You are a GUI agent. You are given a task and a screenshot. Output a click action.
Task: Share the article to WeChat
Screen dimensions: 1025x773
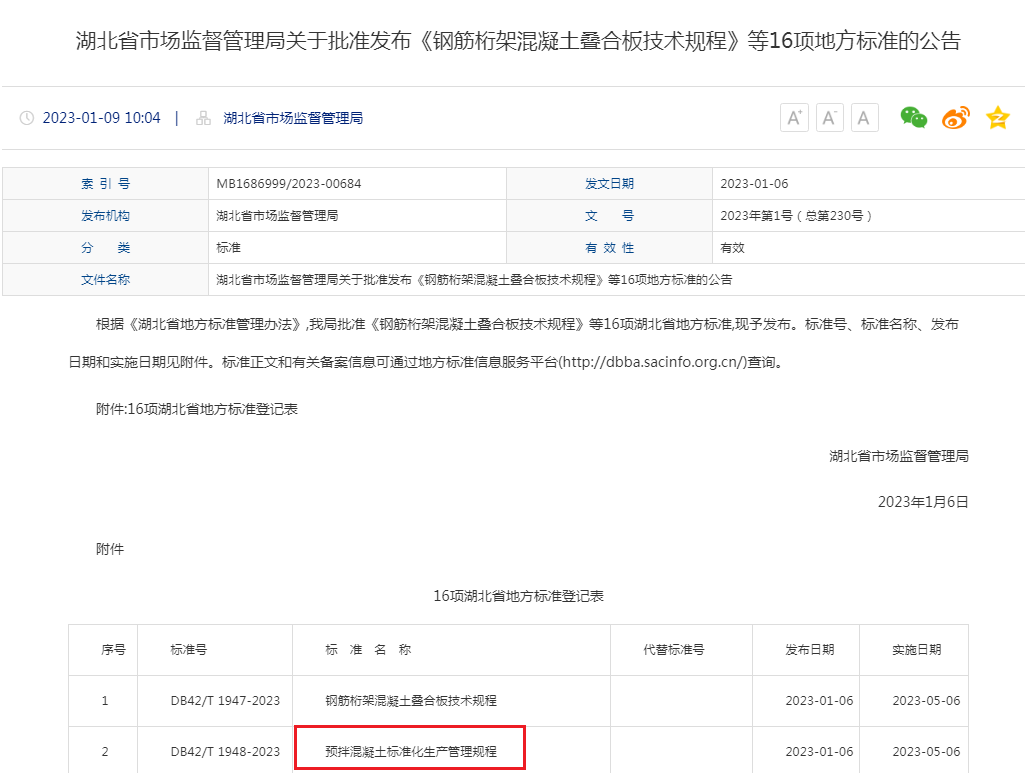coord(912,117)
